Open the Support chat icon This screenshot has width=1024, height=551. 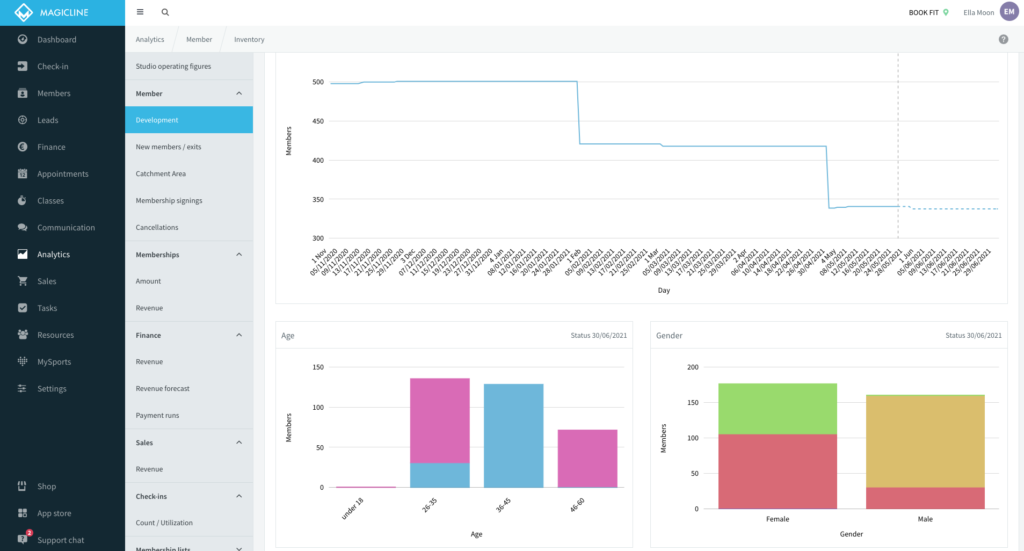(22, 539)
